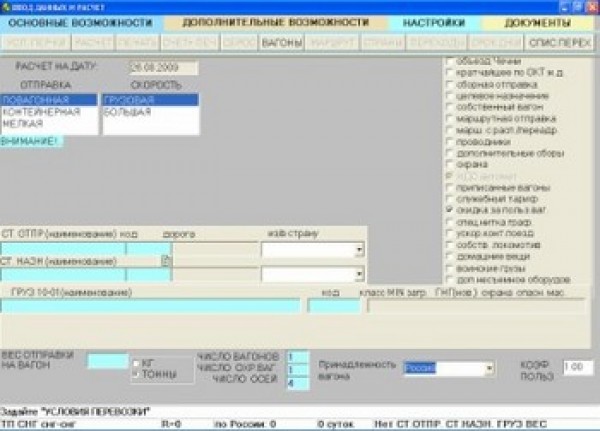Screen dimensions: 600x431
Task: Minimize the window
Action: coord(564,7)
